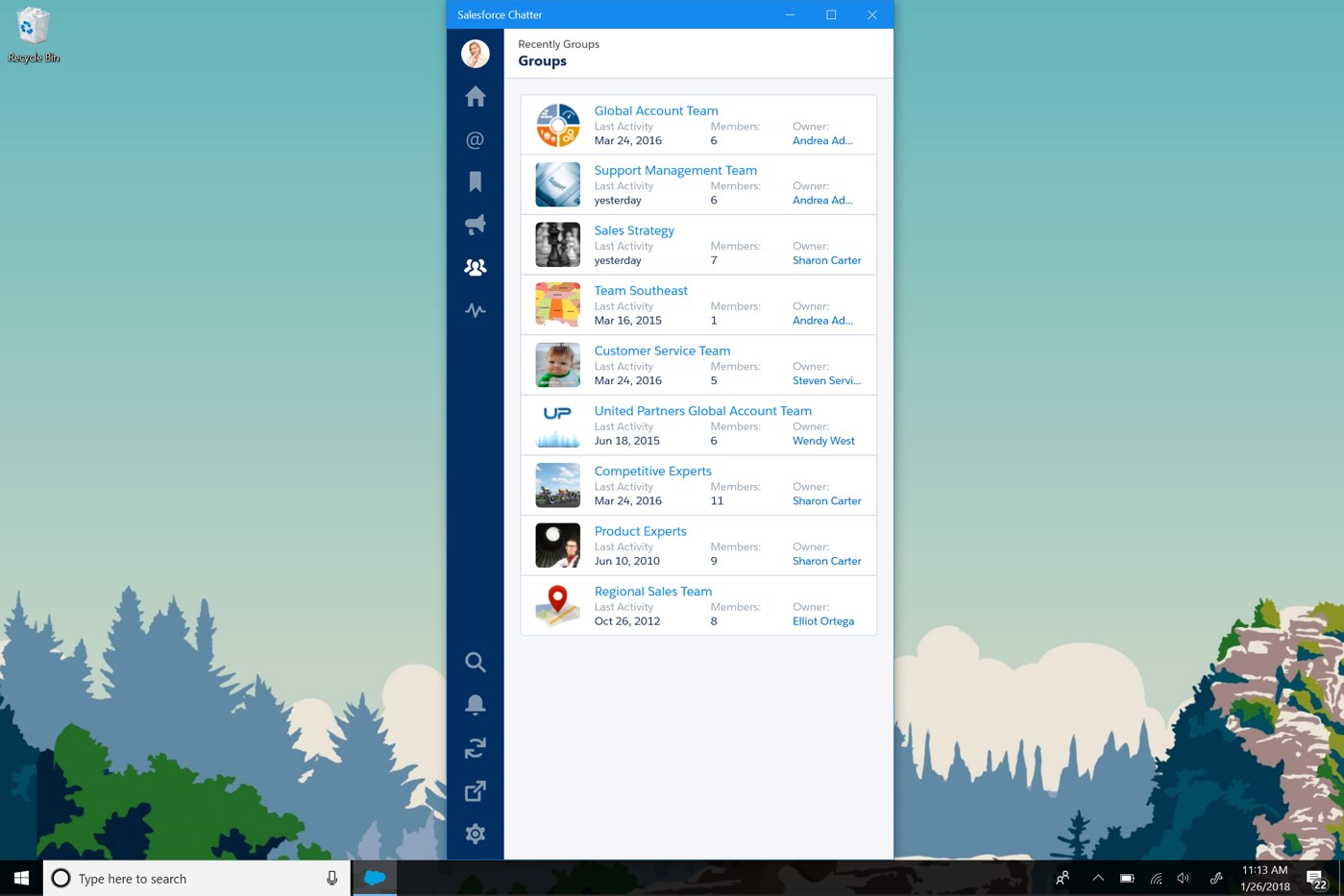The height and width of the screenshot is (896, 1344).
Task: Click the battery icon in system tray
Action: pyautogui.click(x=1127, y=878)
